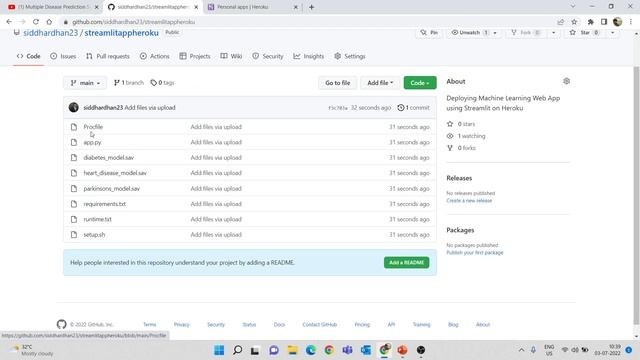The width and height of the screenshot is (640, 360).
Task: Select the Code tab
Action: (x=29, y=56)
